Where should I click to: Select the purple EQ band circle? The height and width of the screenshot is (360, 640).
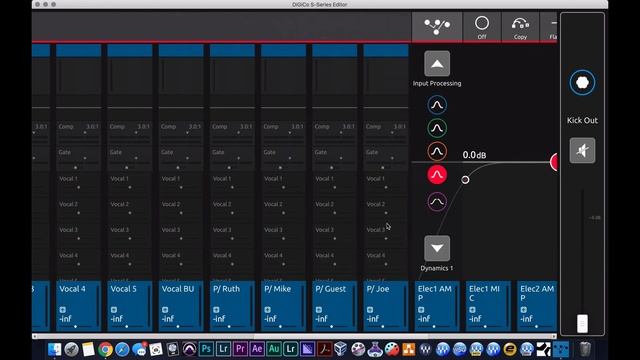click(x=437, y=202)
